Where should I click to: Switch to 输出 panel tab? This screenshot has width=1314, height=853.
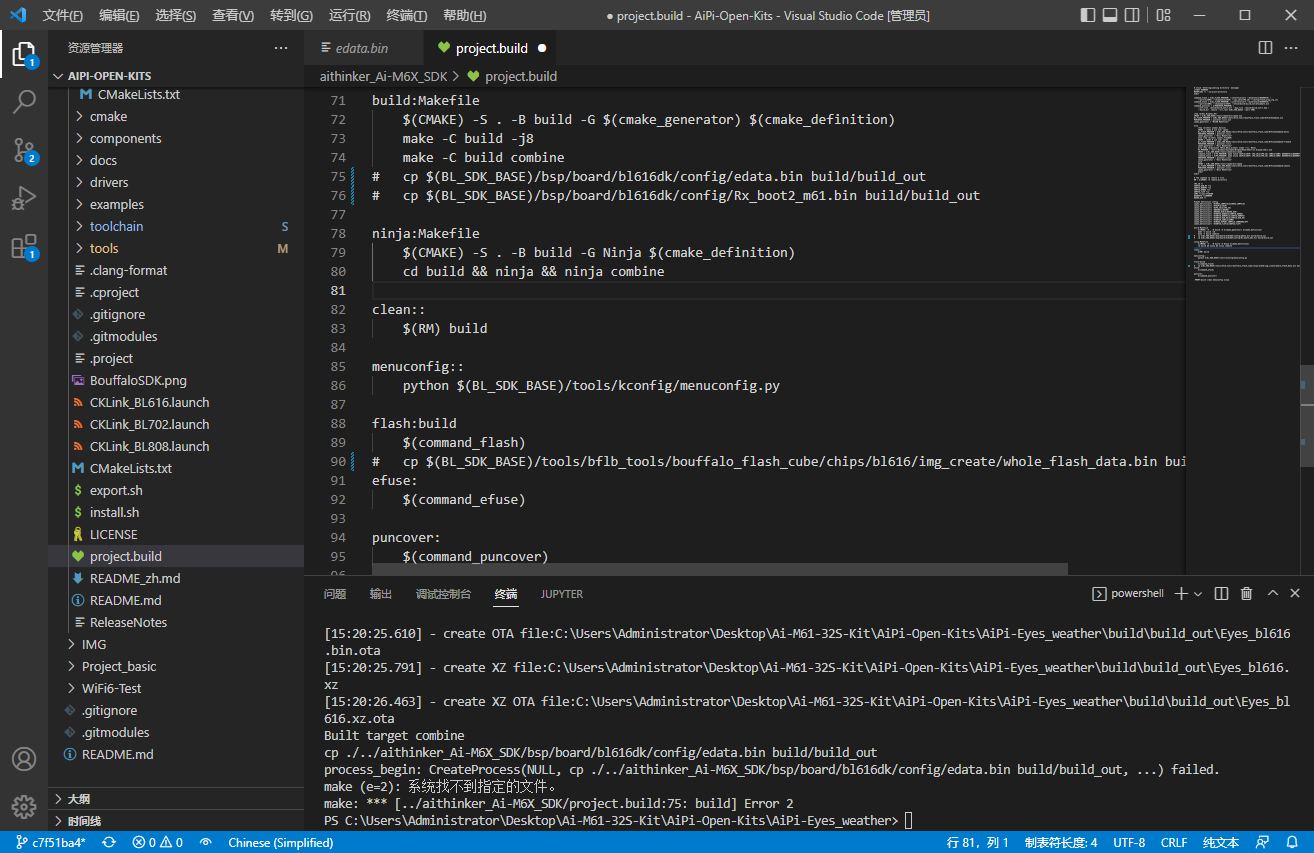pyautogui.click(x=381, y=593)
